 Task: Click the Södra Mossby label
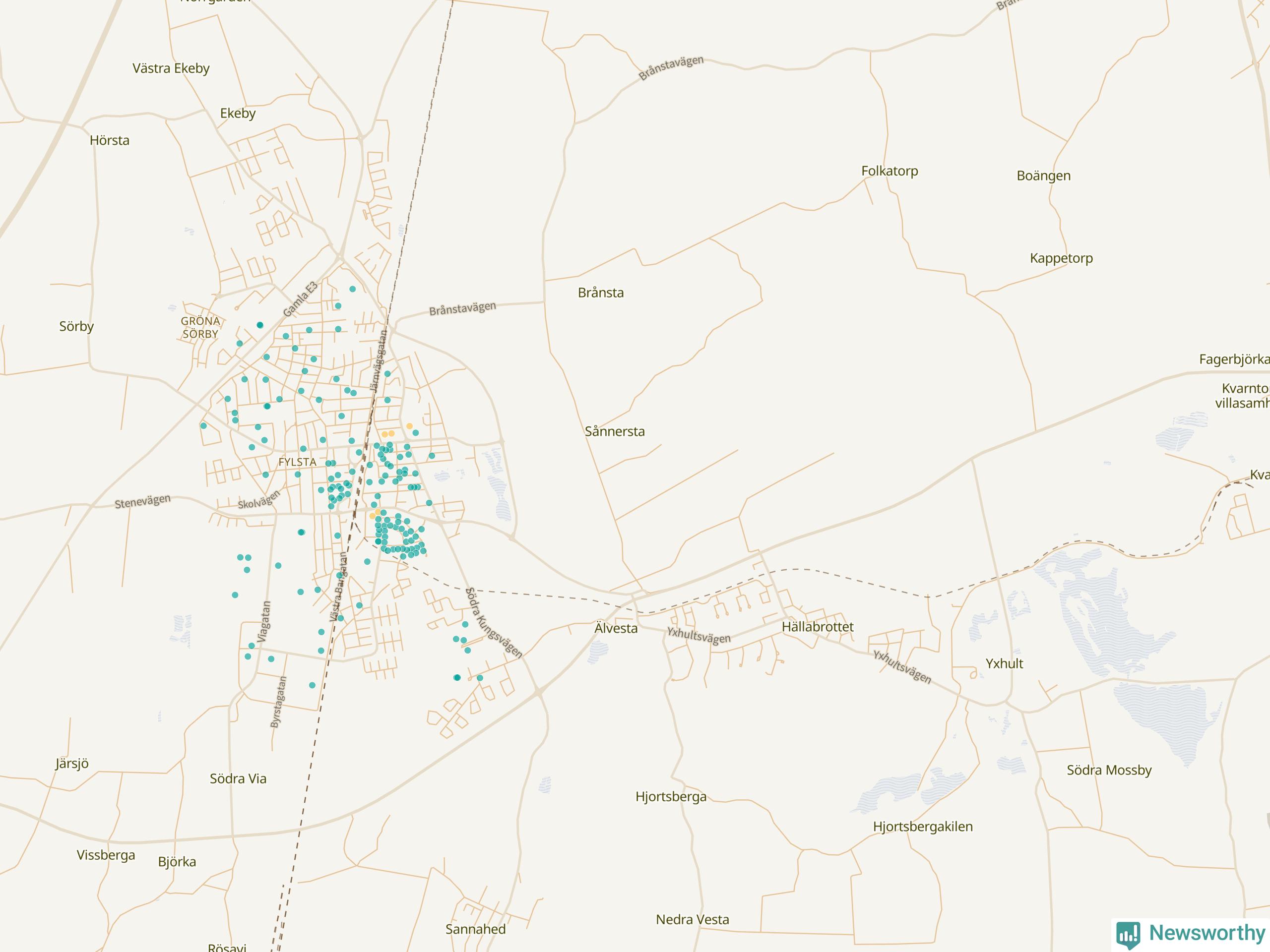(1109, 770)
